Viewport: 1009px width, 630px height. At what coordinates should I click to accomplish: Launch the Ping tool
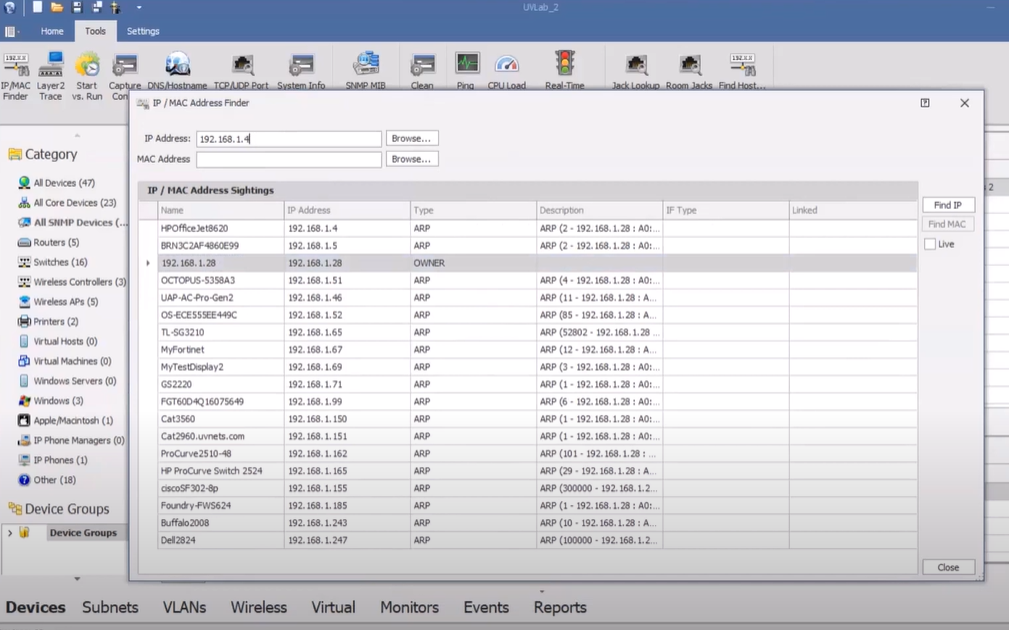pos(466,71)
